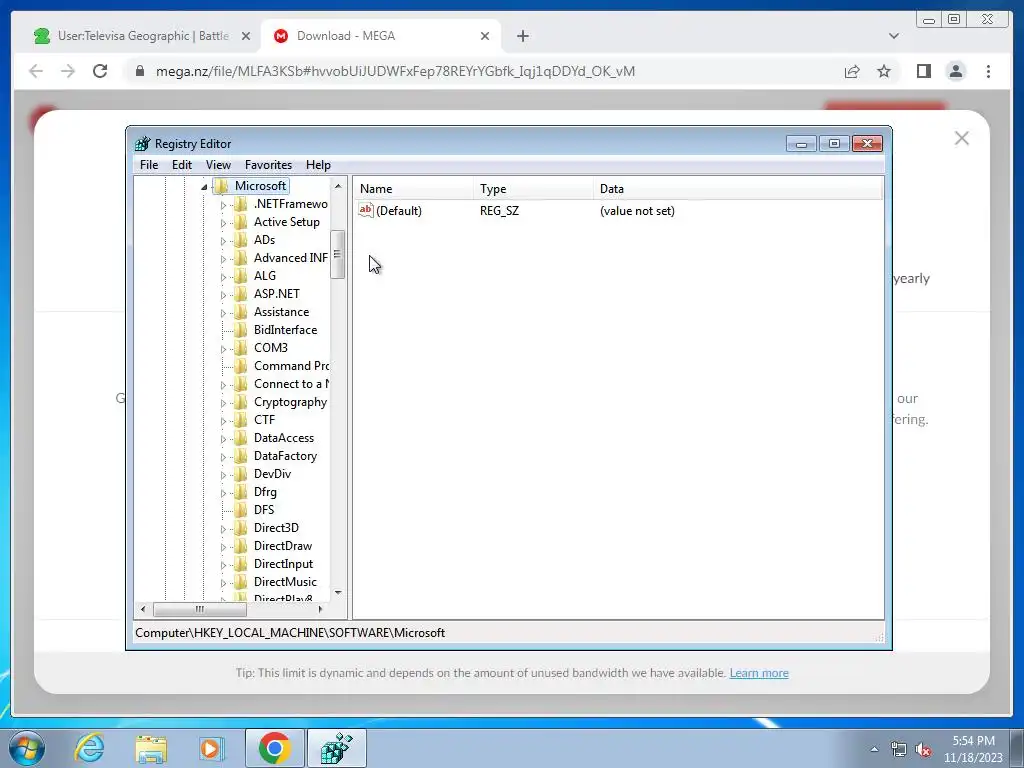
Task: Expand the .NETFramework key
Action: tap(223, 205)
